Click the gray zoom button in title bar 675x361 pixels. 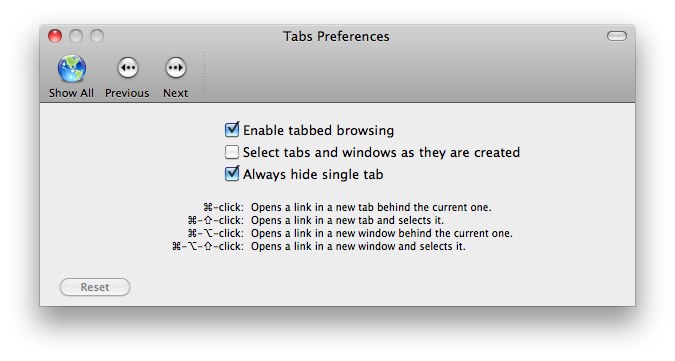click(97, 36)
